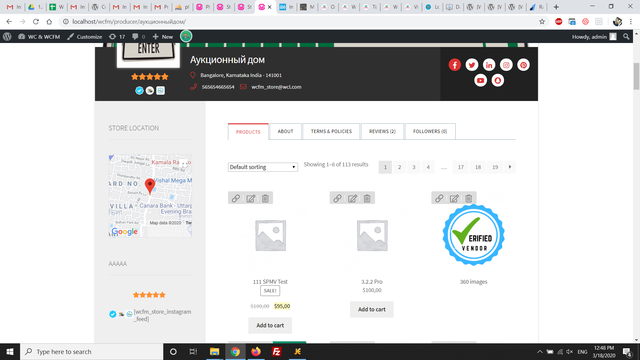Open the Default sorting dropdown
The width and height of the screenshot is (640, 360).
click(x=262, y=167)
